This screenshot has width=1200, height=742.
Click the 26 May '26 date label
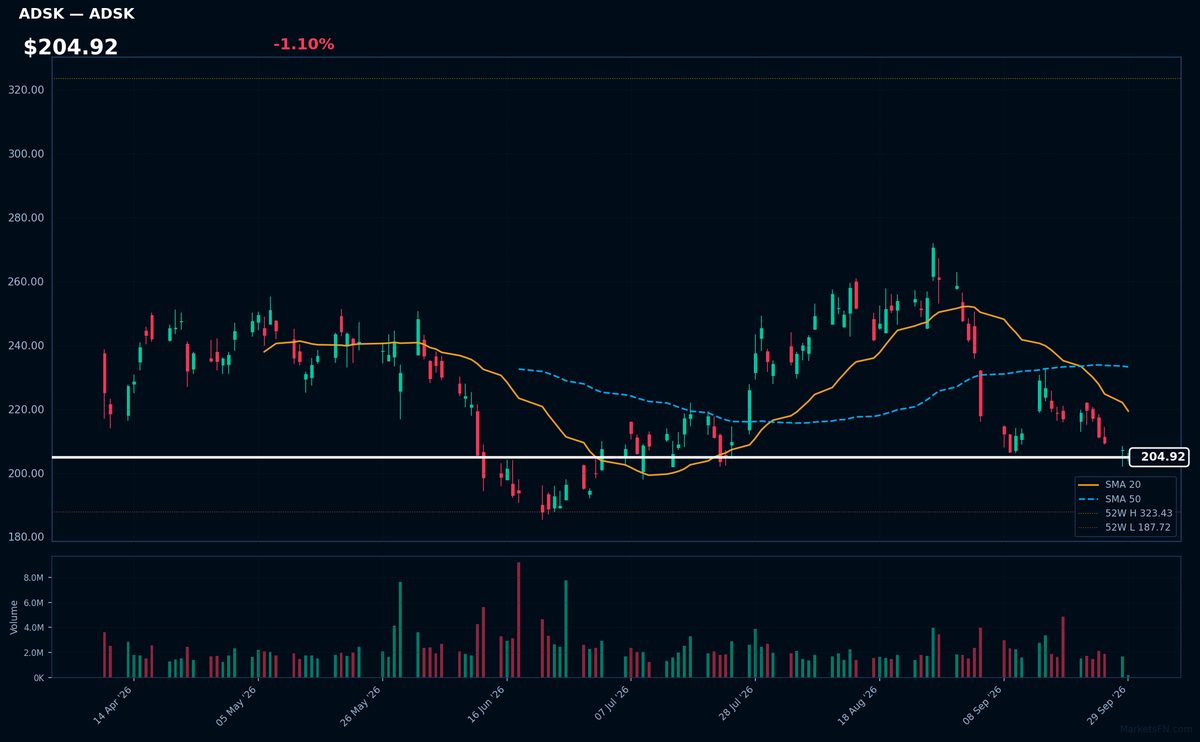362,705
